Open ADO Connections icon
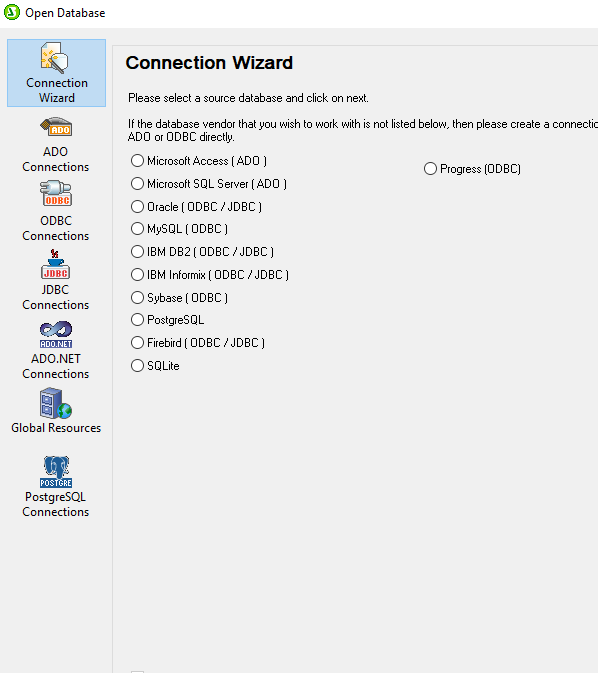 [56, 127]
